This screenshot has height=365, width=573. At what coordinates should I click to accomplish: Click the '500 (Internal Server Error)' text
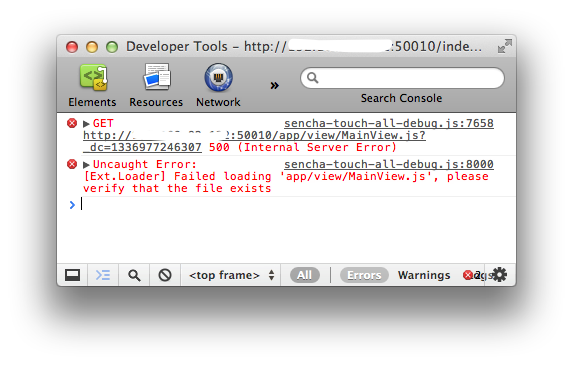coord(303,147)
